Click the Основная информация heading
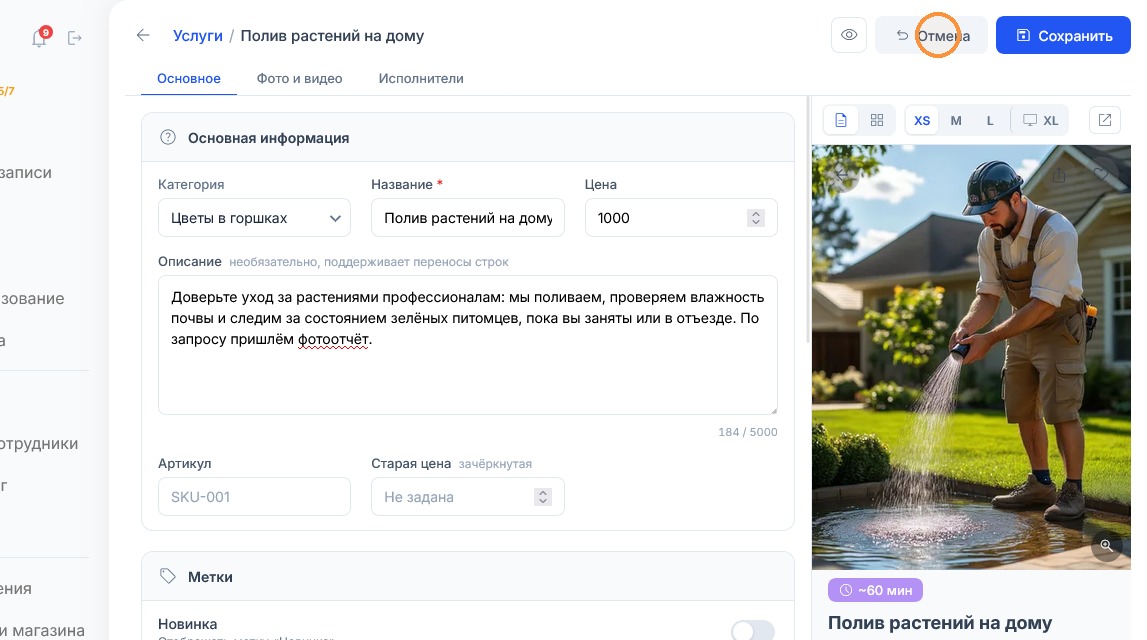 (x=268, y=138)
